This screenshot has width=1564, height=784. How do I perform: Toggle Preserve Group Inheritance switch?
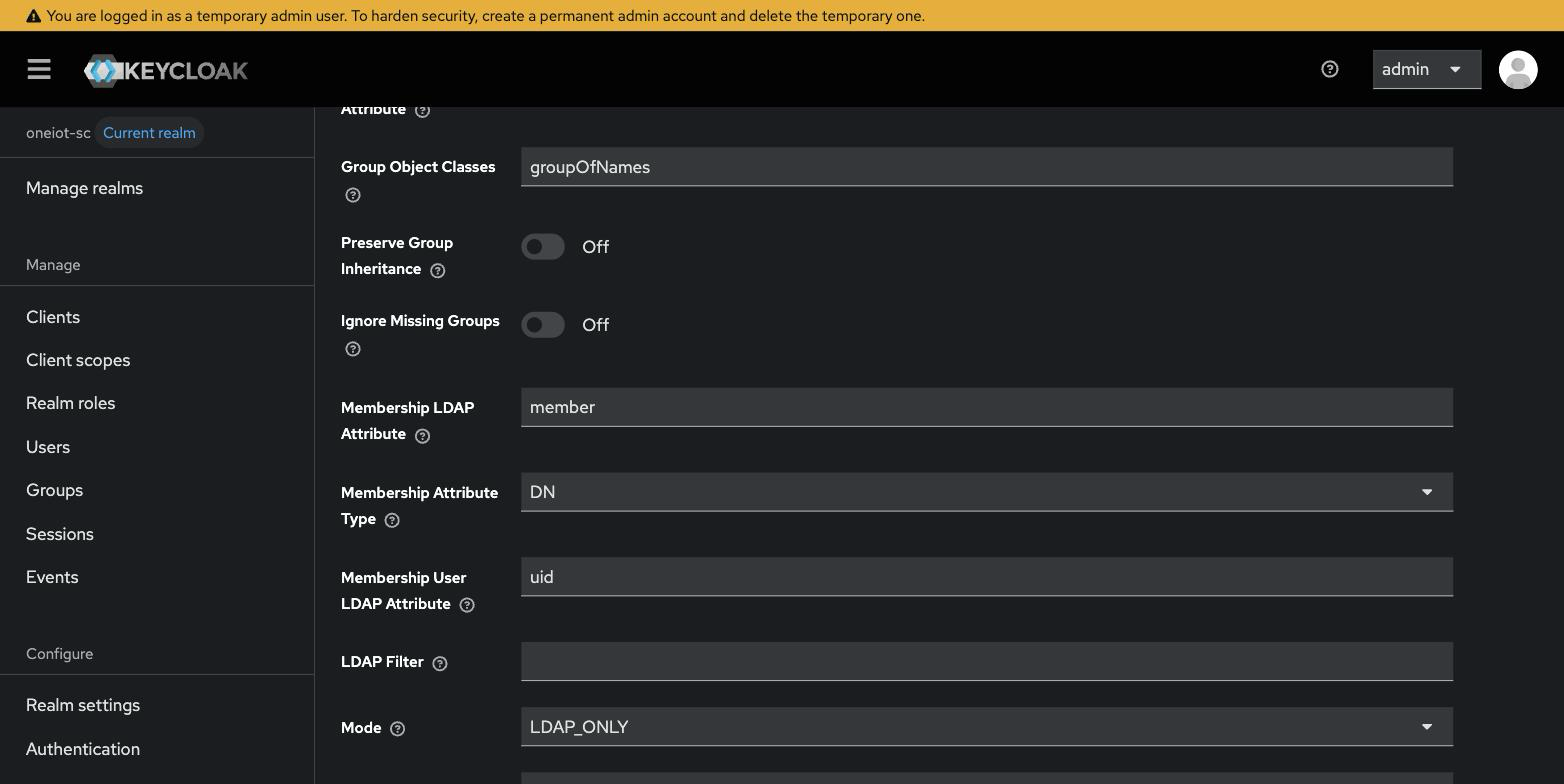coord(543,246)
